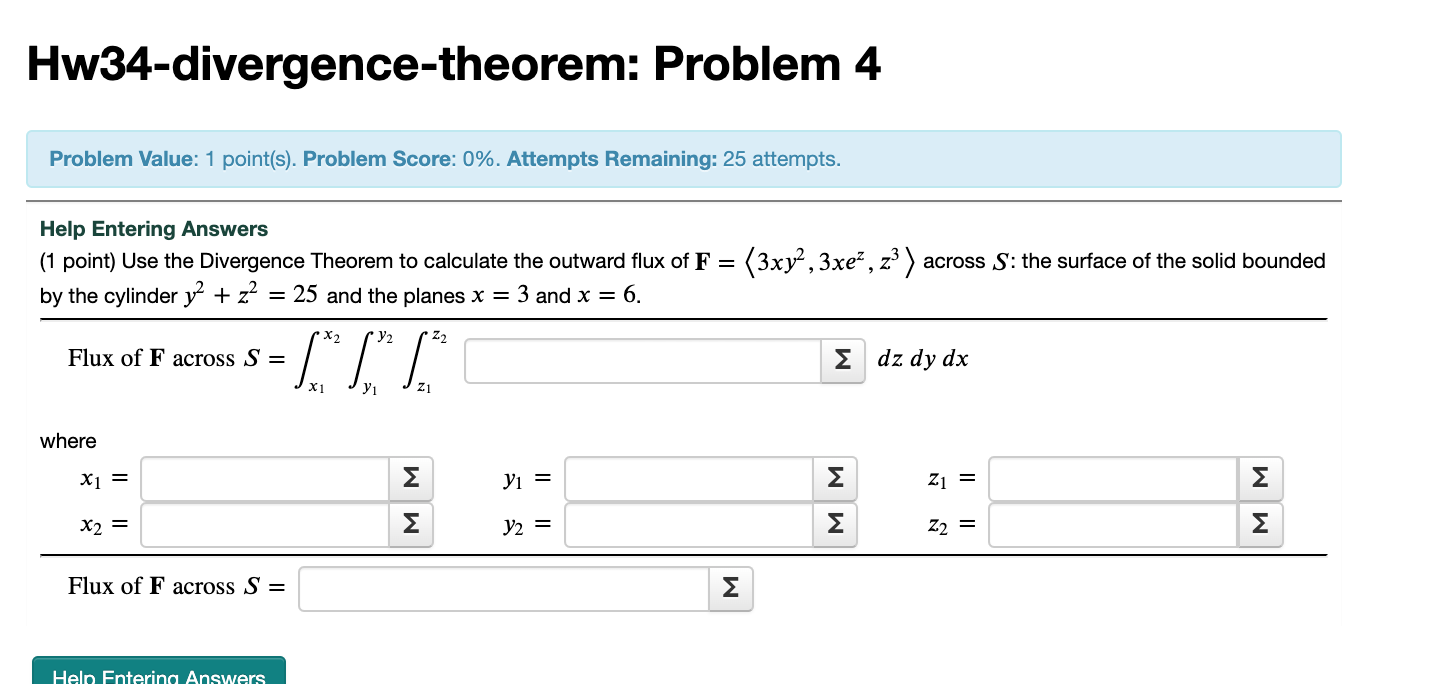1440x684 pixels.
Task: Open the Σ editor for the final flux answer
Action: (729, 588)
